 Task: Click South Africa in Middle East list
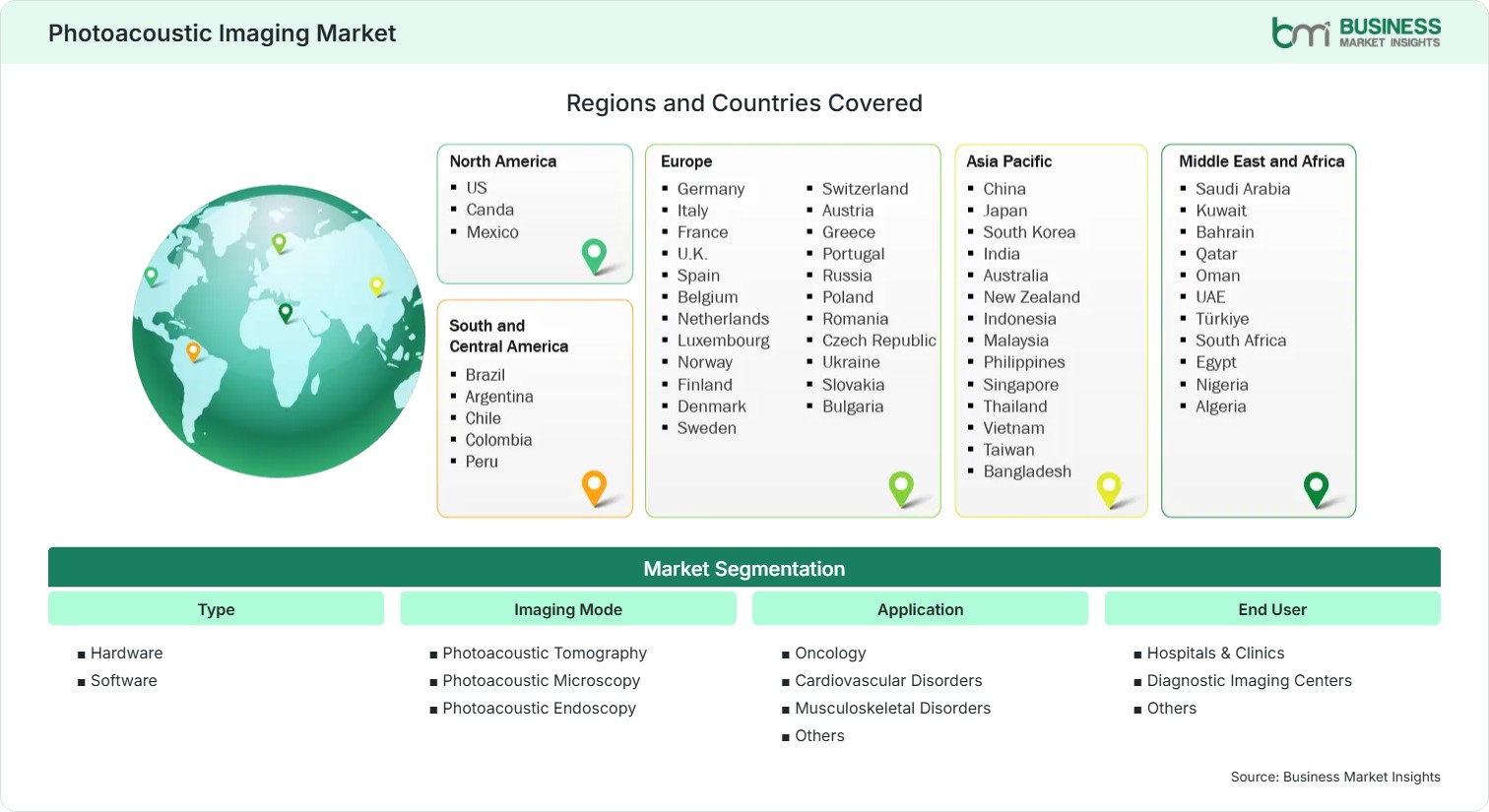pyautogui.click(x=1241, y=341)
